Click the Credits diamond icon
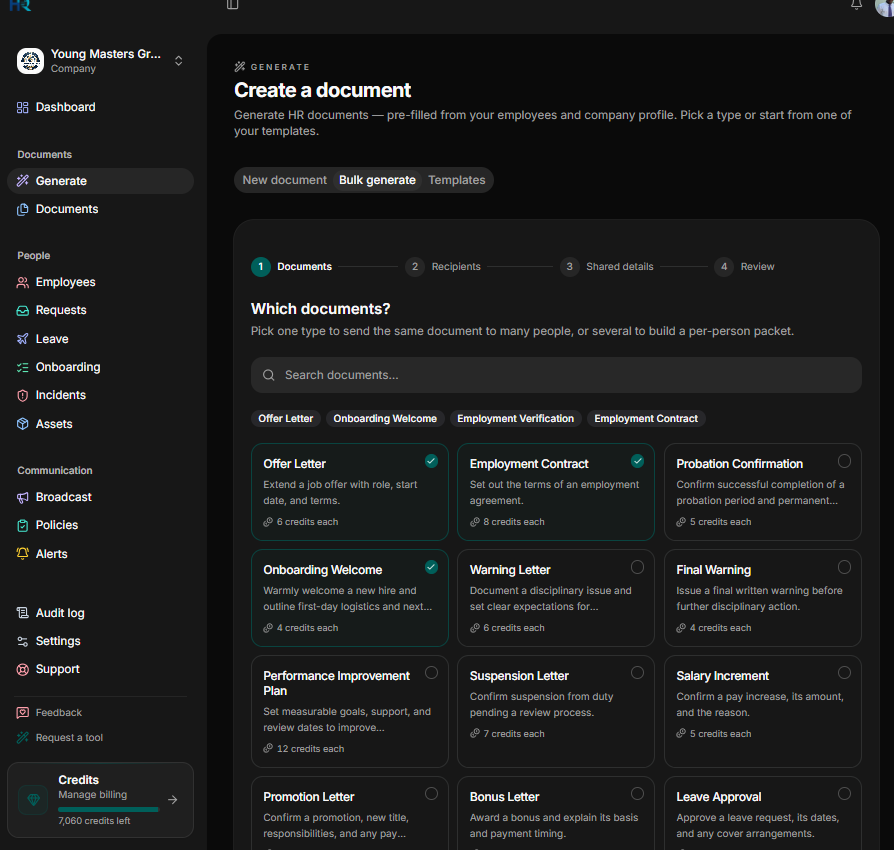Screen dimensions: 894x850 click(34, 800)
